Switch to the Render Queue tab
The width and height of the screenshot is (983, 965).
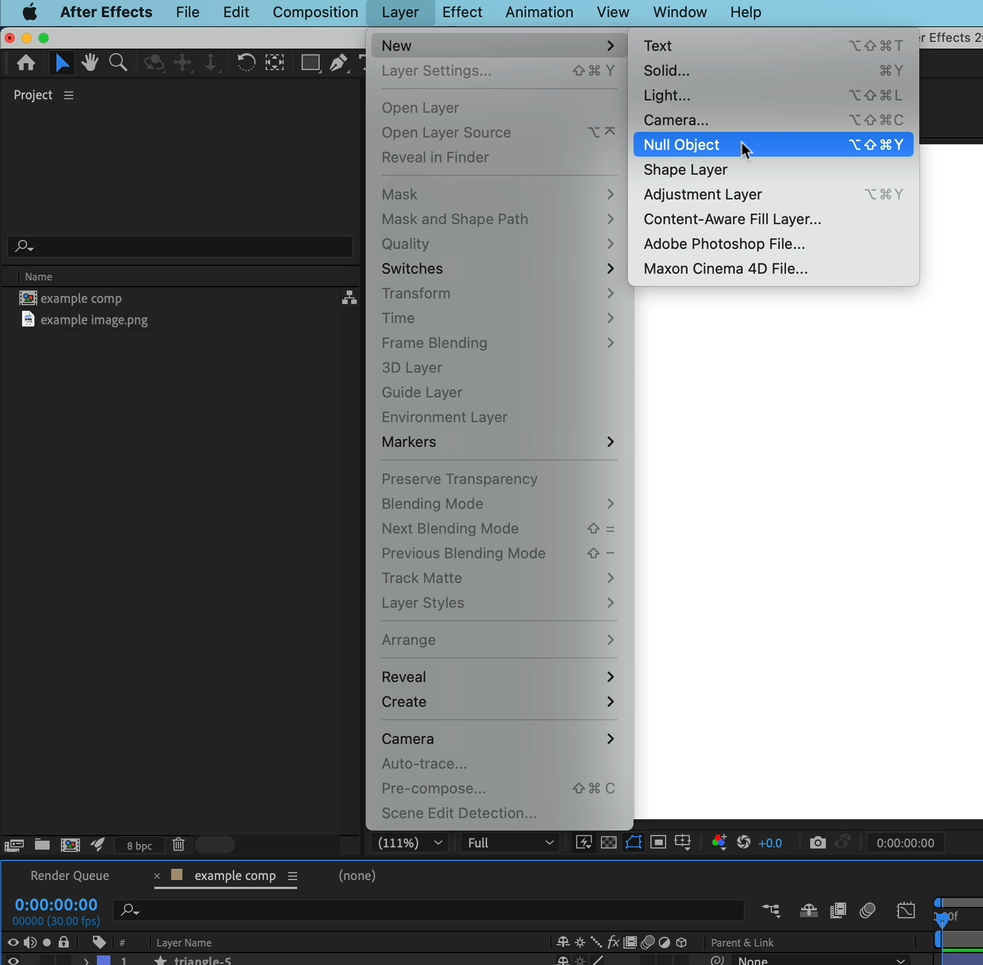[x=70, y=875]
